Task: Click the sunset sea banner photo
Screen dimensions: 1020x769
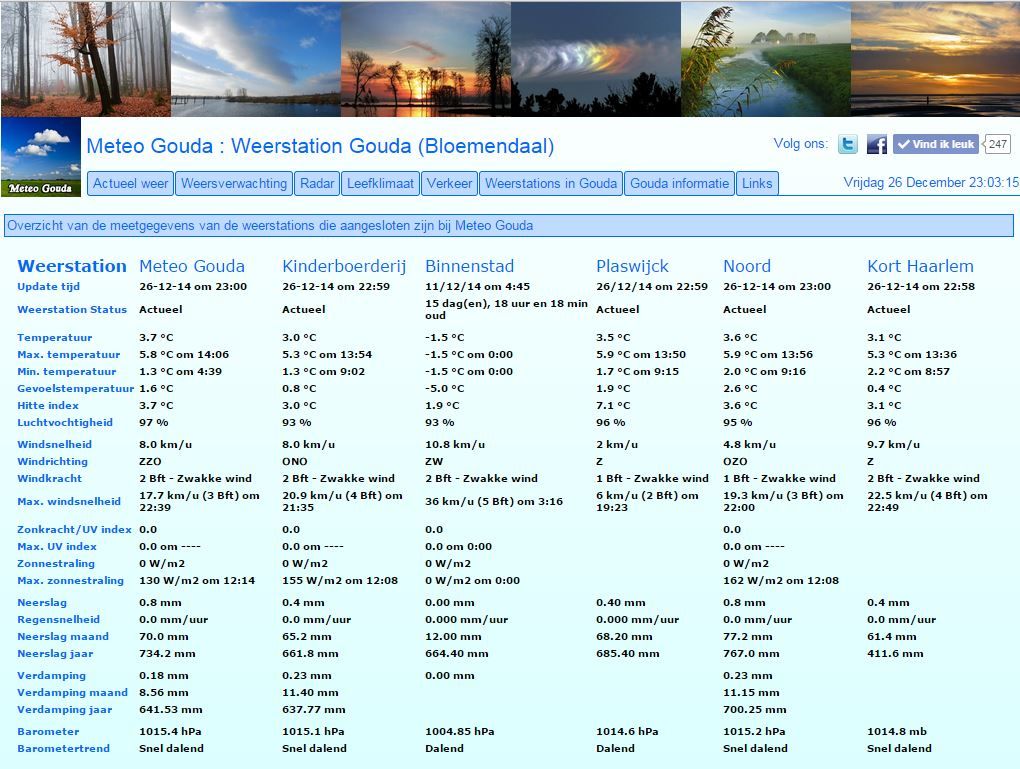Action: [935, 59]
